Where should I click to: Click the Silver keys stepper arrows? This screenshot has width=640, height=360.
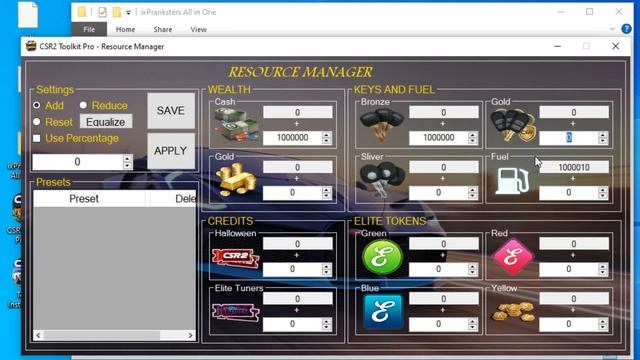click(472, 193)
